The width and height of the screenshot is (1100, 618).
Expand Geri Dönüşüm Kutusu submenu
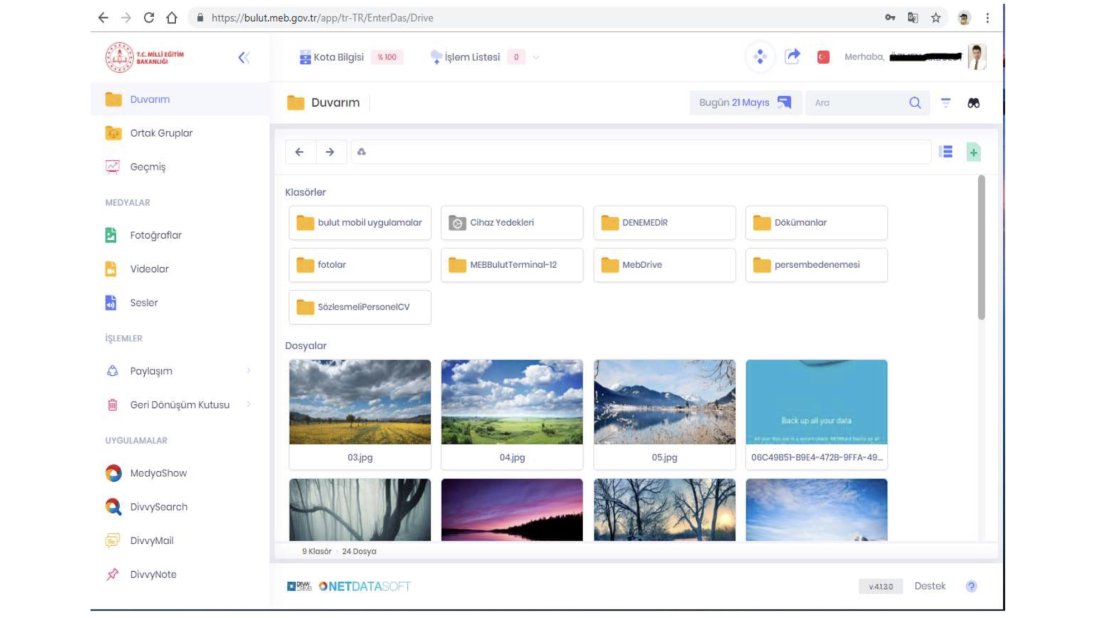pyautogui.click(x=248, y=405)
